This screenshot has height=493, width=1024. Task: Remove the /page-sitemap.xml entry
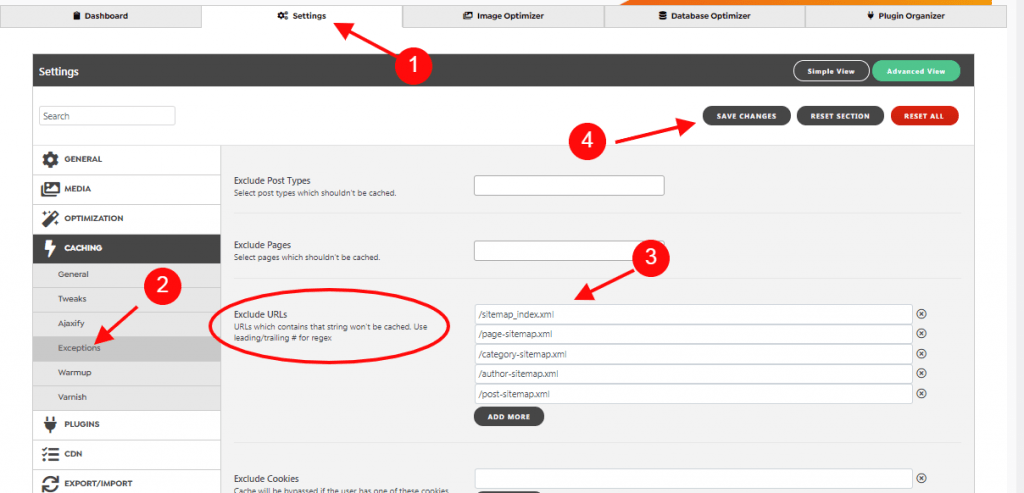point(921,333)
